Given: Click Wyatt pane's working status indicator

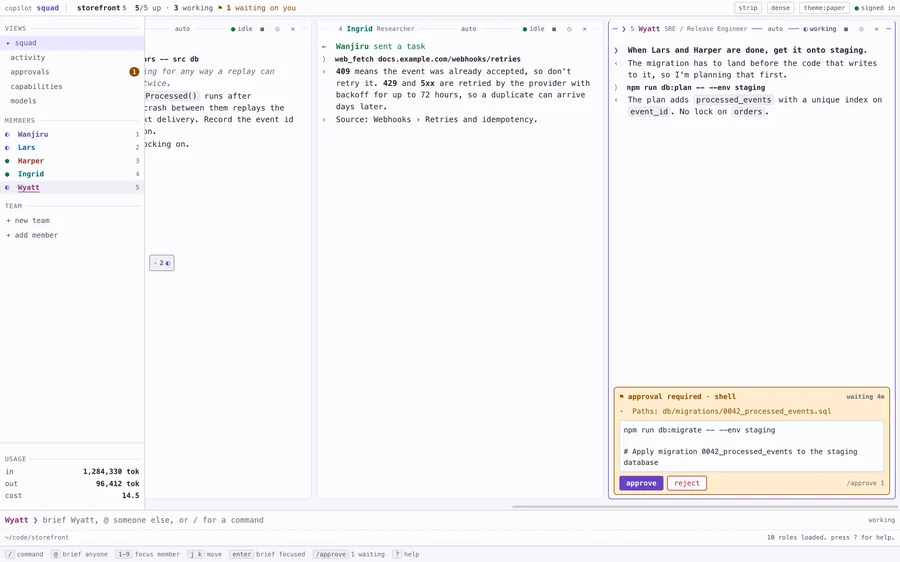Looking at the screenshot, I should click(x=820, y=29).
